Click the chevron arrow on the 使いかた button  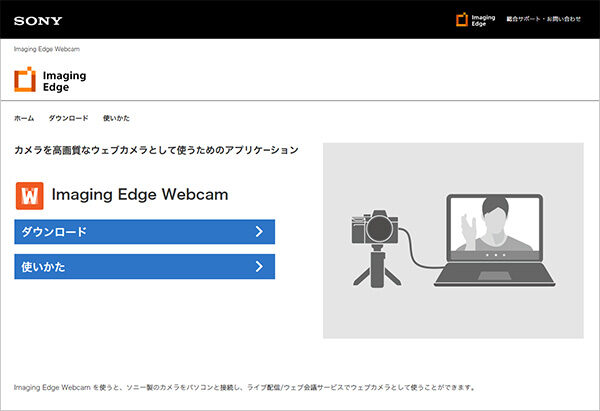[259, 266]
